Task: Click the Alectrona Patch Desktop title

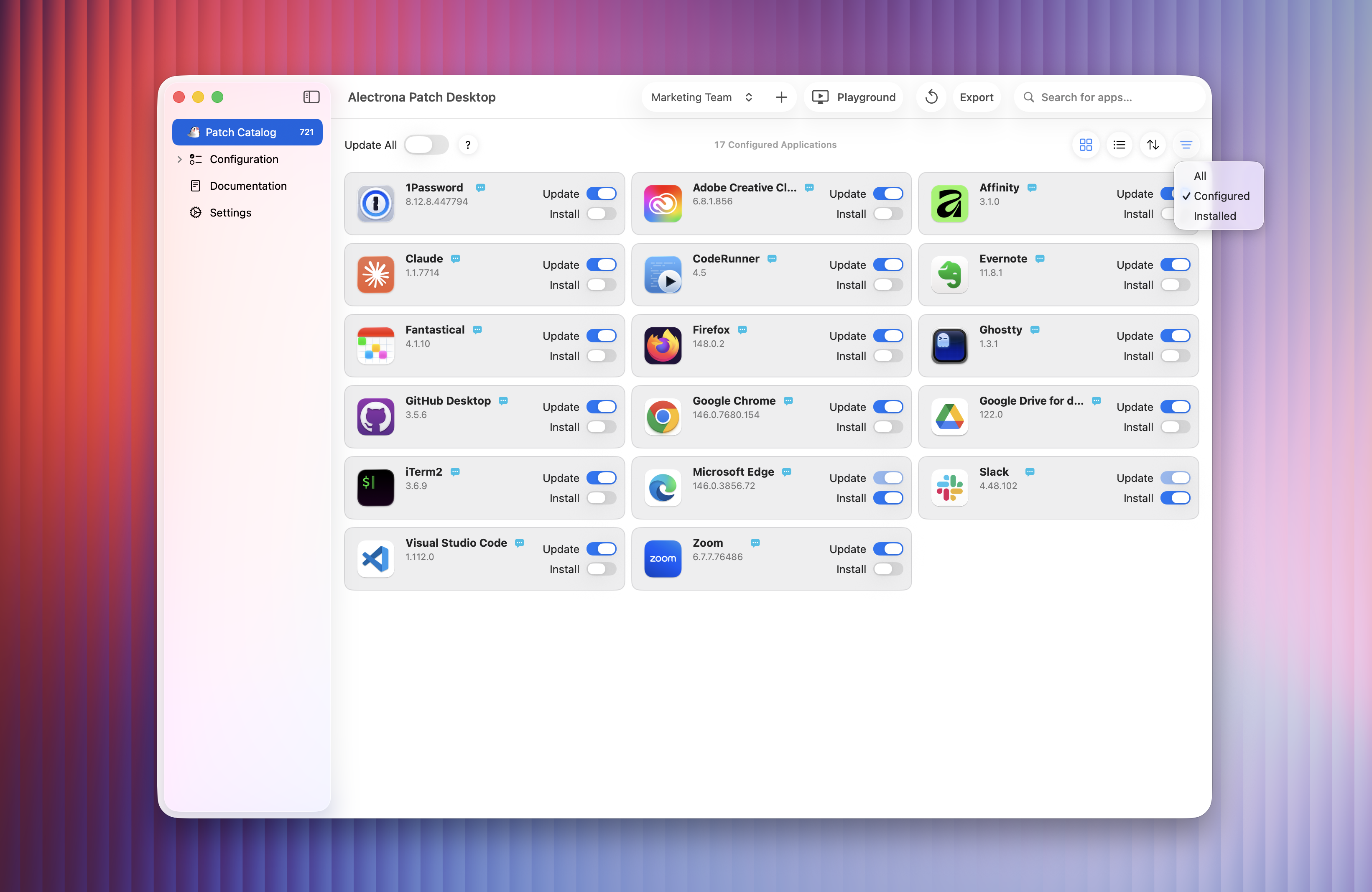Action: pyautogui.click(x=421, y=97)
